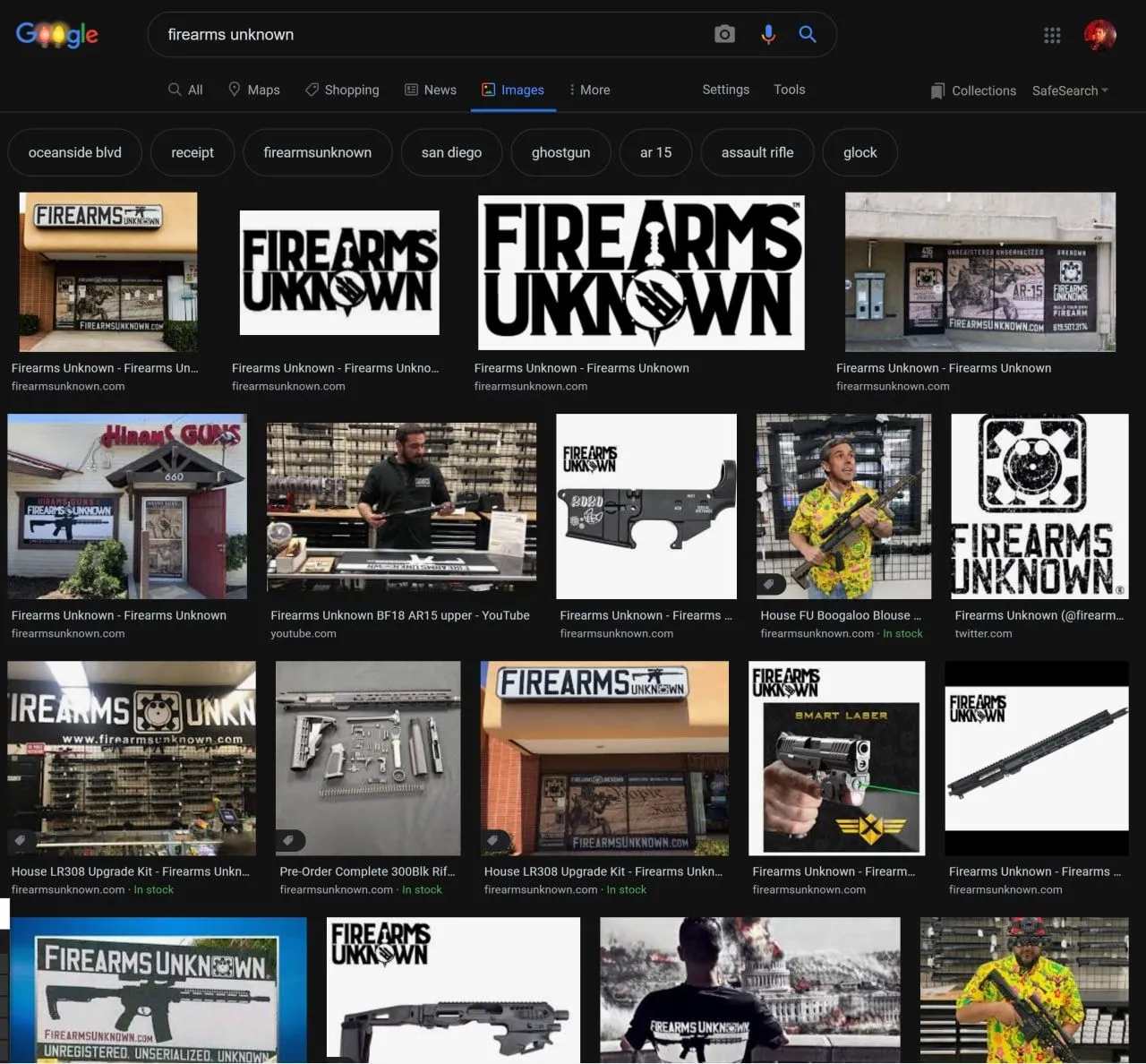Open the Hiram's Guns storefront image
1146x1064 pixels.
[127, 506]
